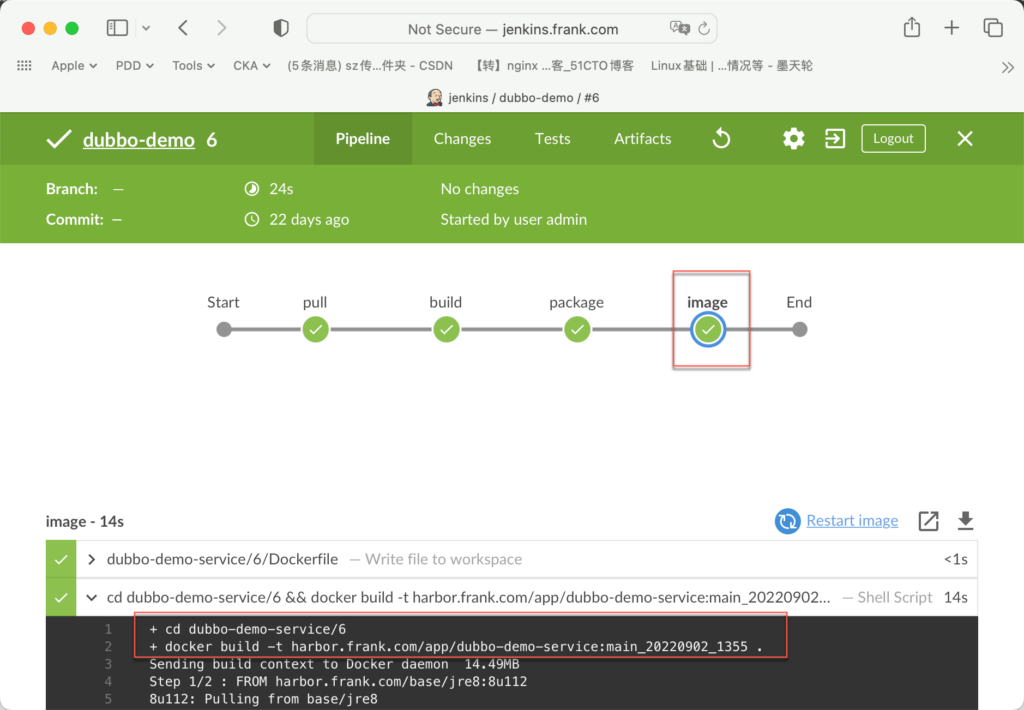Click the success checkmark beside dubbo-demo title
Screen dimensions: 1024x710
[x=59, y=139]
